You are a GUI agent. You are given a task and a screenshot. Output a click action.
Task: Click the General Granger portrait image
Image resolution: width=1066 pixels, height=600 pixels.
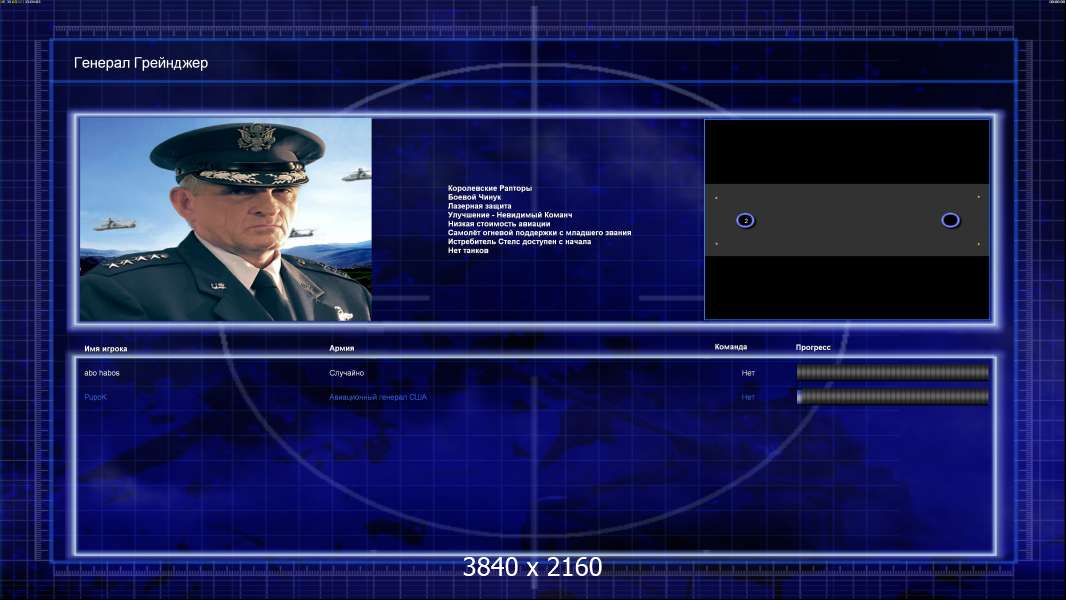click(226, 219)
